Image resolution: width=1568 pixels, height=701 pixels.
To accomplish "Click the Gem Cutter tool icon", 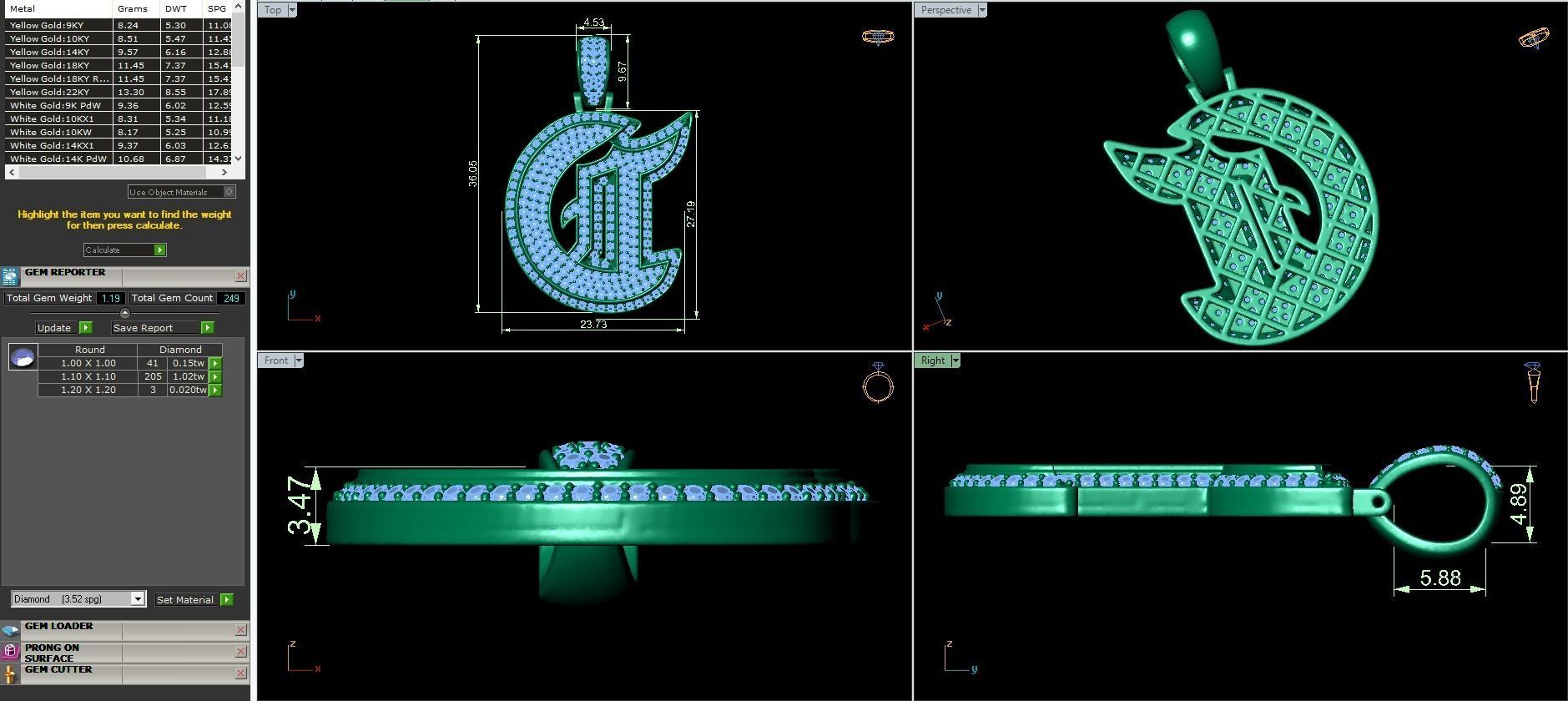I will (10, 673).
